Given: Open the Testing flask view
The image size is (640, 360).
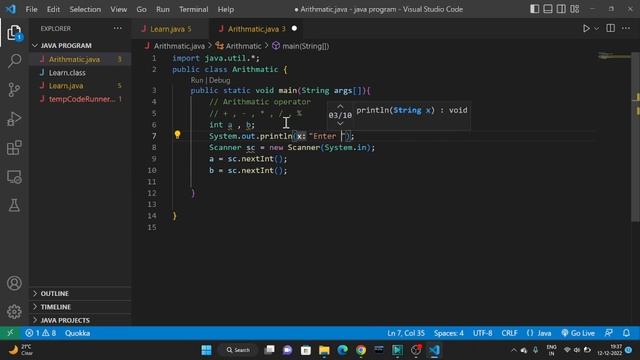Looking at the screenshot, I should [x=14, y=205].
